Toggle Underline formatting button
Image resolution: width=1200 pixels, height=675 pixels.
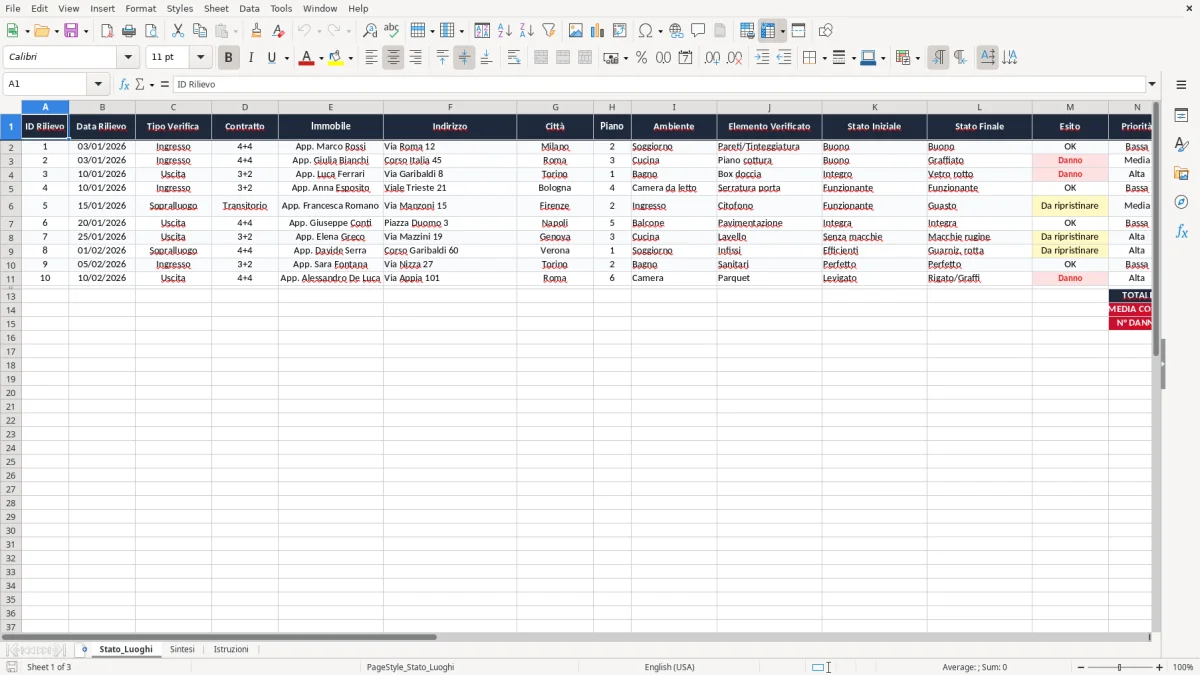[x=271, y=58]
